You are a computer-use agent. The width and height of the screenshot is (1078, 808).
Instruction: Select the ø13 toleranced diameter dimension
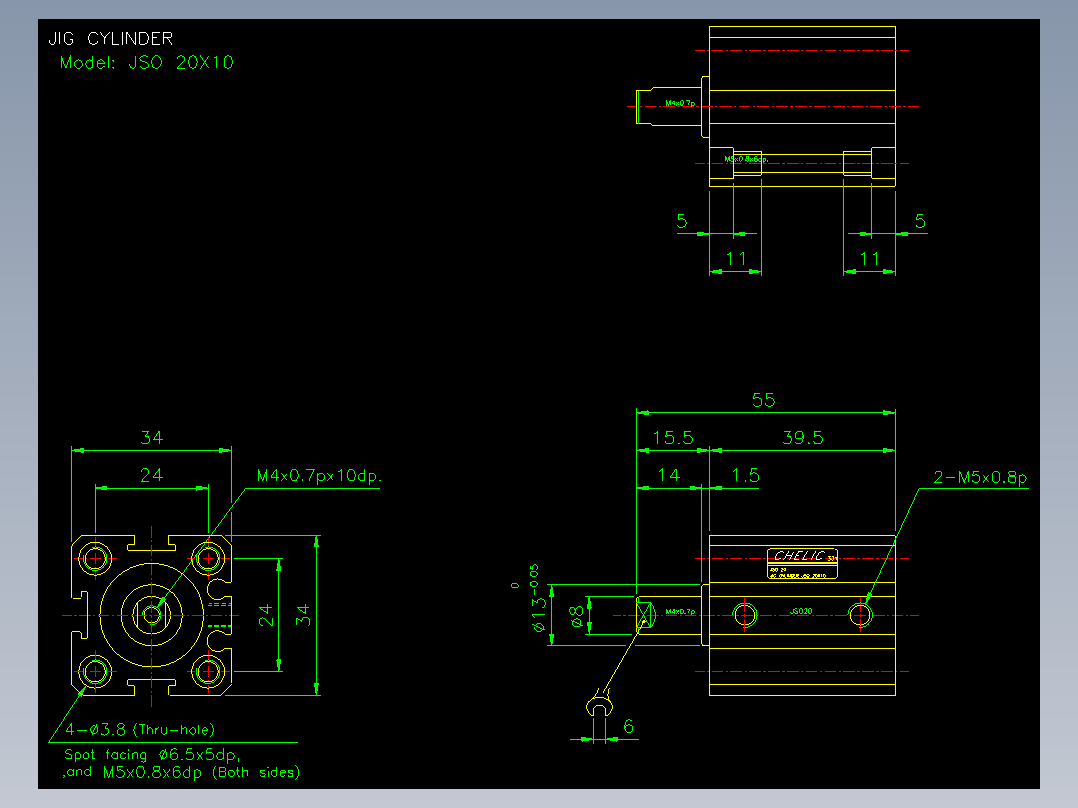pos(537,598)
